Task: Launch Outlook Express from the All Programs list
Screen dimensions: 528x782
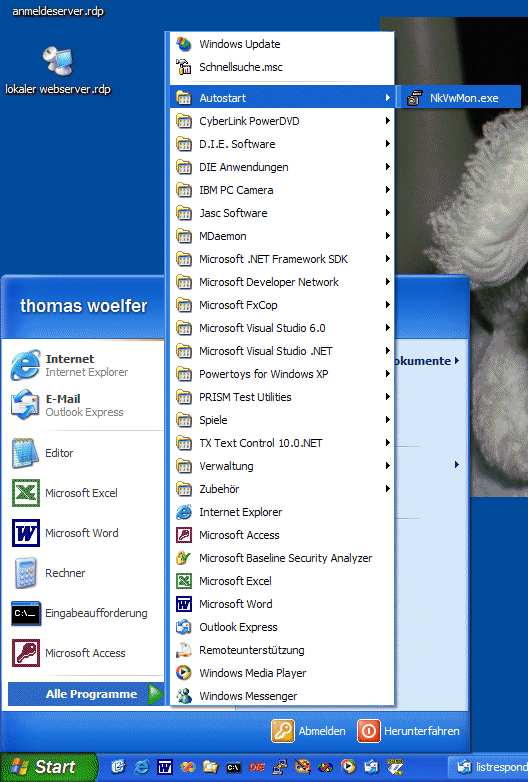Action: [x=282, y=627]
